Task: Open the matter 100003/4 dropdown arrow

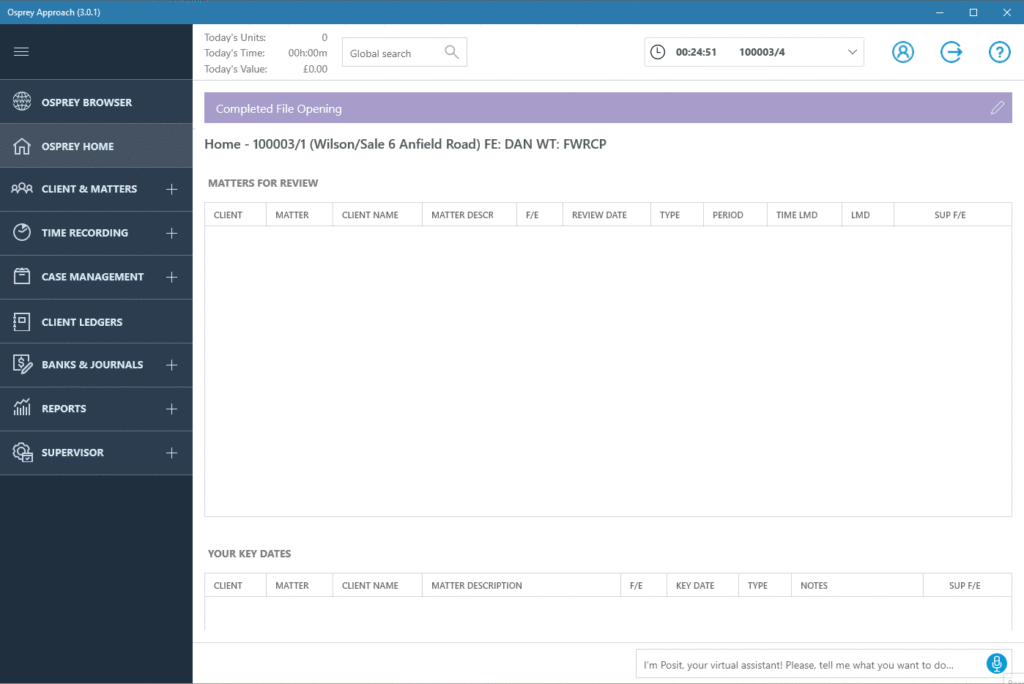Action: coord(852,52)
